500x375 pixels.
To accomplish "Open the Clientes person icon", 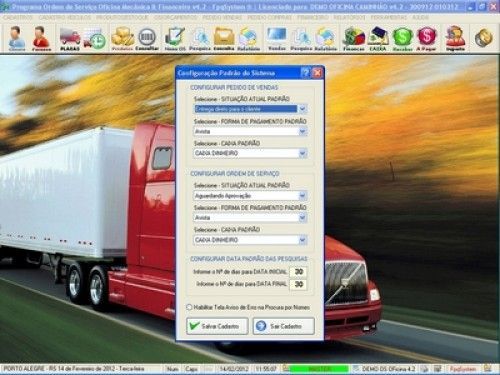I will coord(17,38).
